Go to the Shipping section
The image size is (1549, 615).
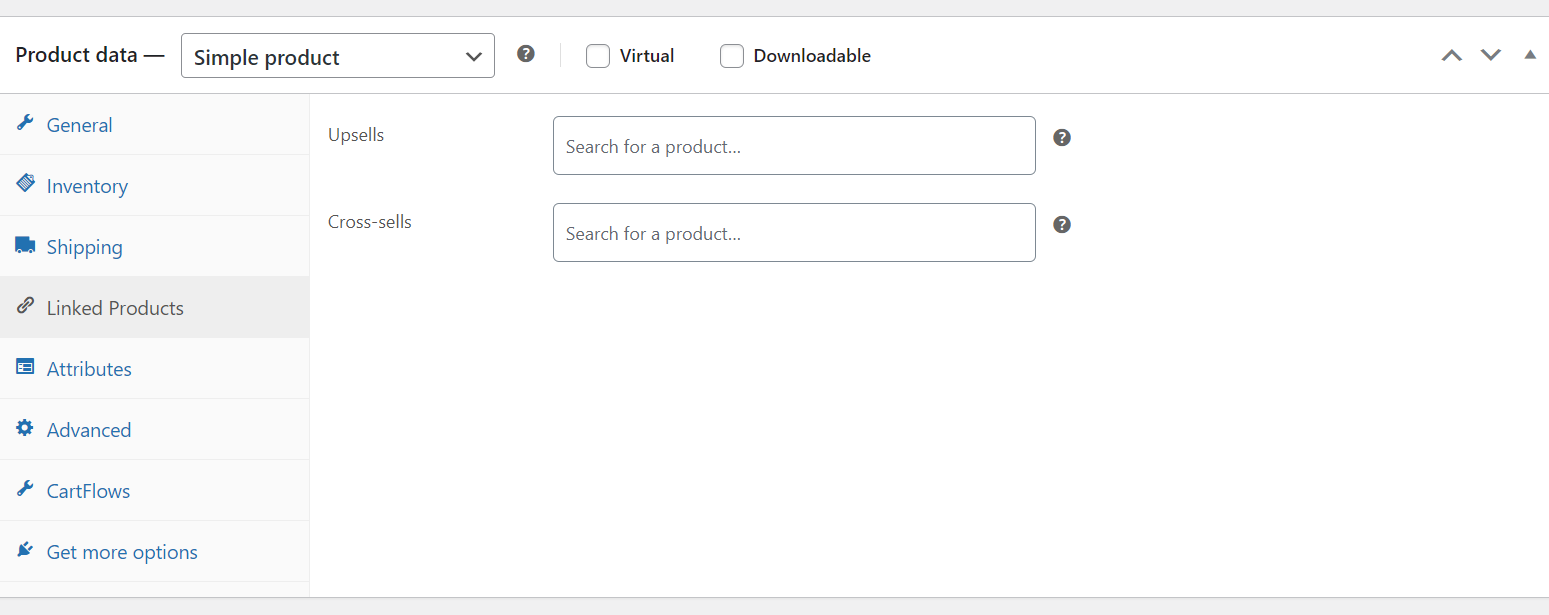tap(84, 246)
